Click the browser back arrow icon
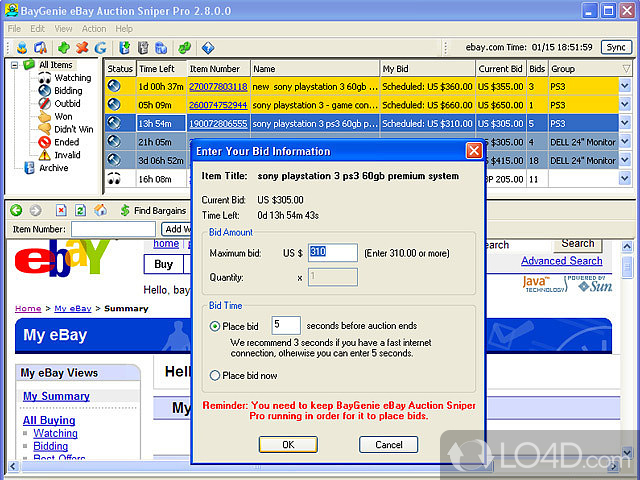This screenshot has height=480, width=640. click(x=16, y=210)
